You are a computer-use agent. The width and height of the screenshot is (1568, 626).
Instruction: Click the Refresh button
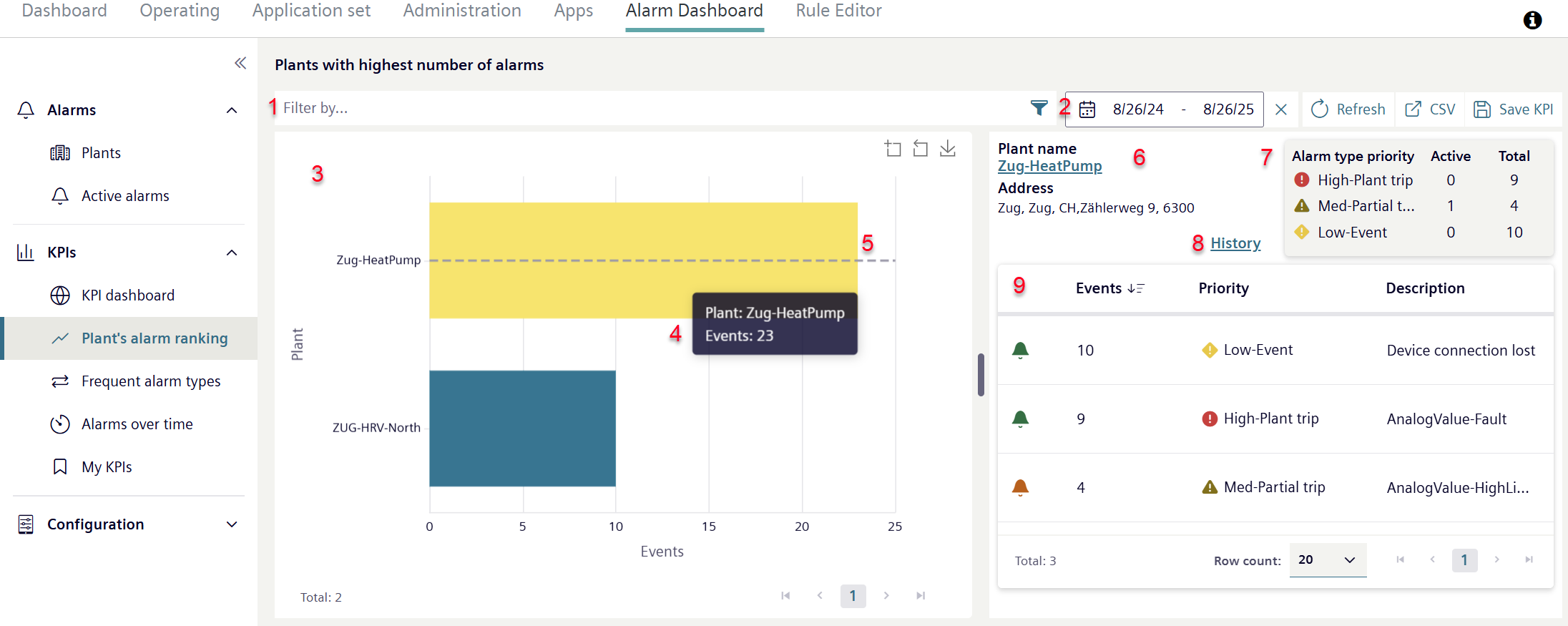click(1348, 109)
